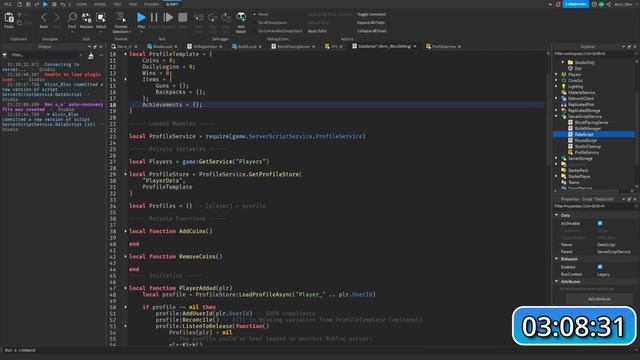Viewport: 640px width, 360px height.
Task: Switch to the TEST ribbon tab
Action: (x=118, y=4)
